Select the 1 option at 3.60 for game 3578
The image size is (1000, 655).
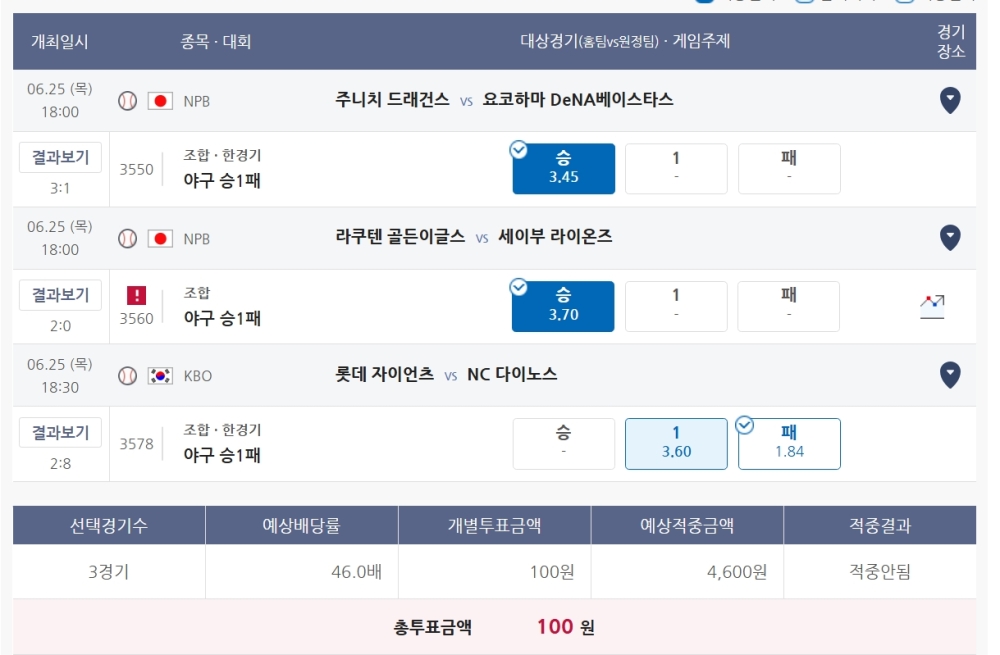tap(676, 444)
